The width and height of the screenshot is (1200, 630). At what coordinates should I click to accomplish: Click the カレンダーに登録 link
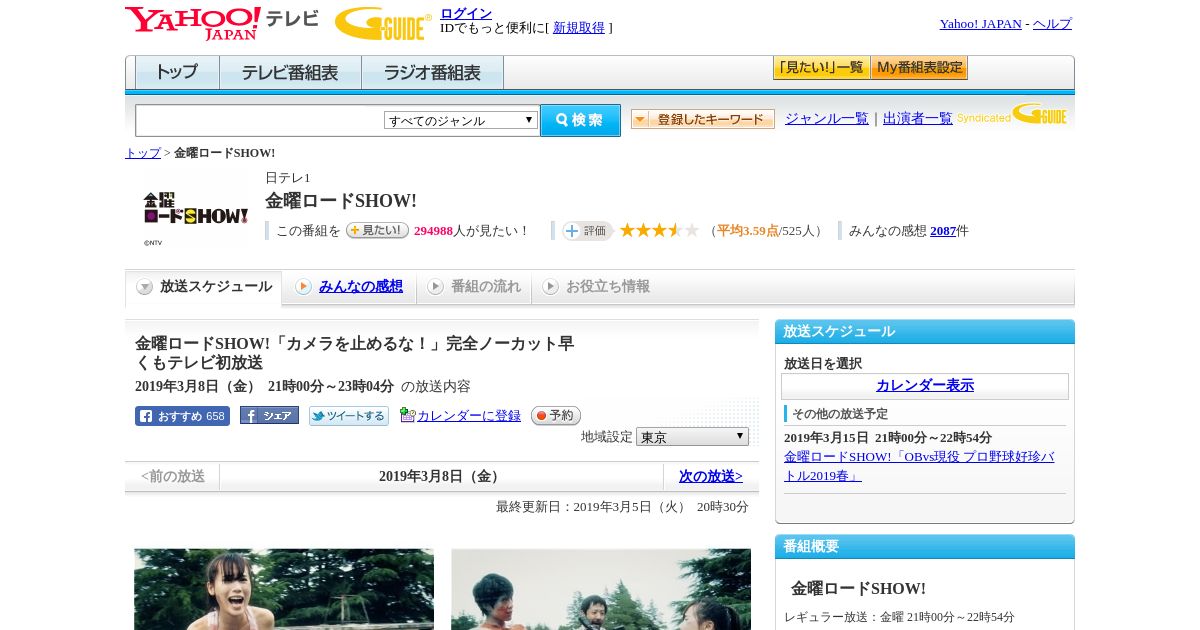[469, 415]
